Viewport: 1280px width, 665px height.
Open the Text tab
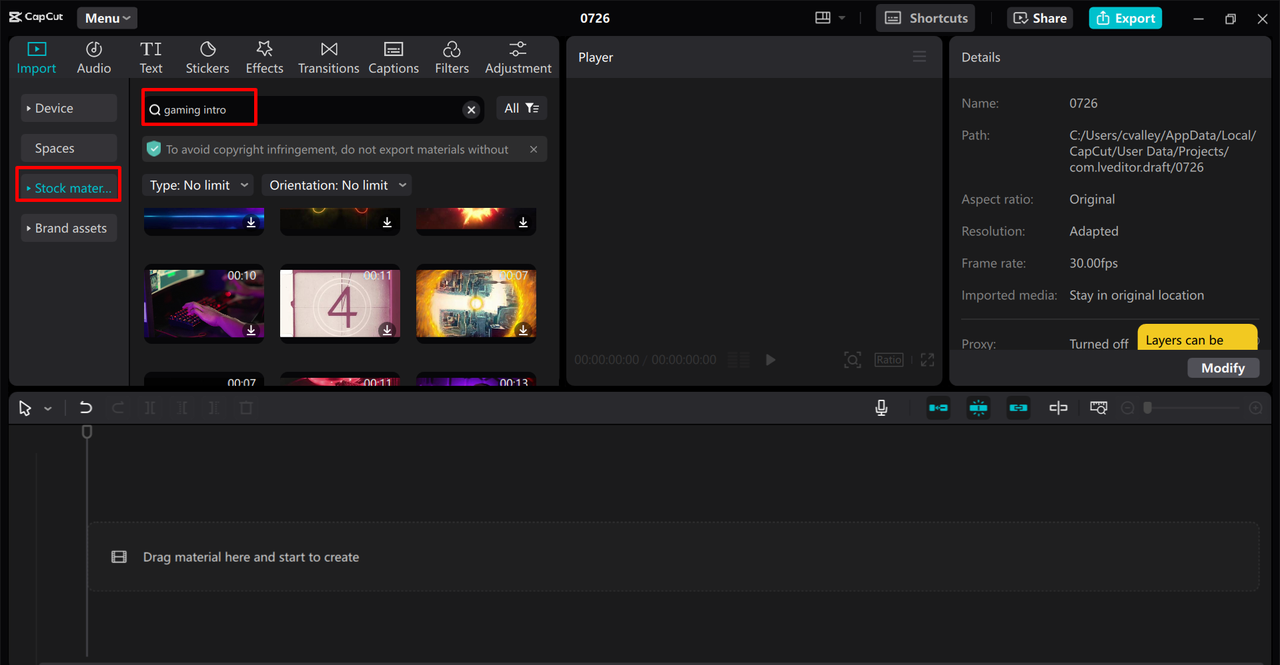pos(151,58)
